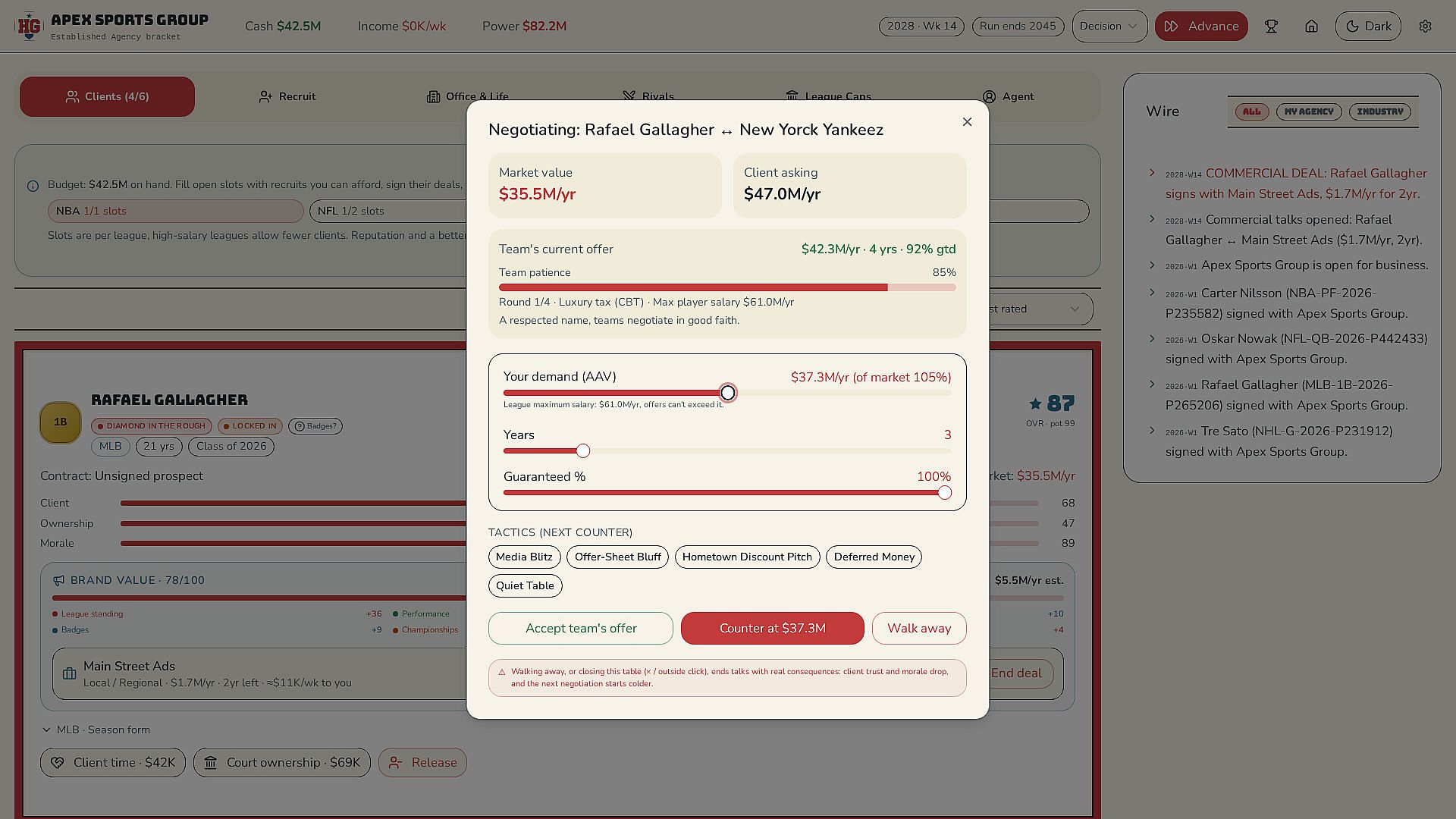Click Accept team's offer
This screenshot has height=819, width=1456.
tap(580, 629)
